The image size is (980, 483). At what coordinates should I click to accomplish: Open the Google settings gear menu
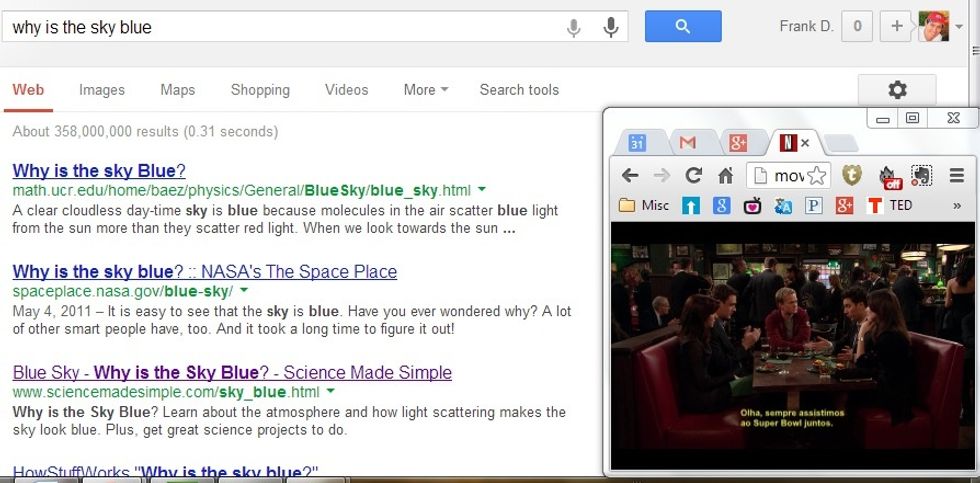pos(898,90)
